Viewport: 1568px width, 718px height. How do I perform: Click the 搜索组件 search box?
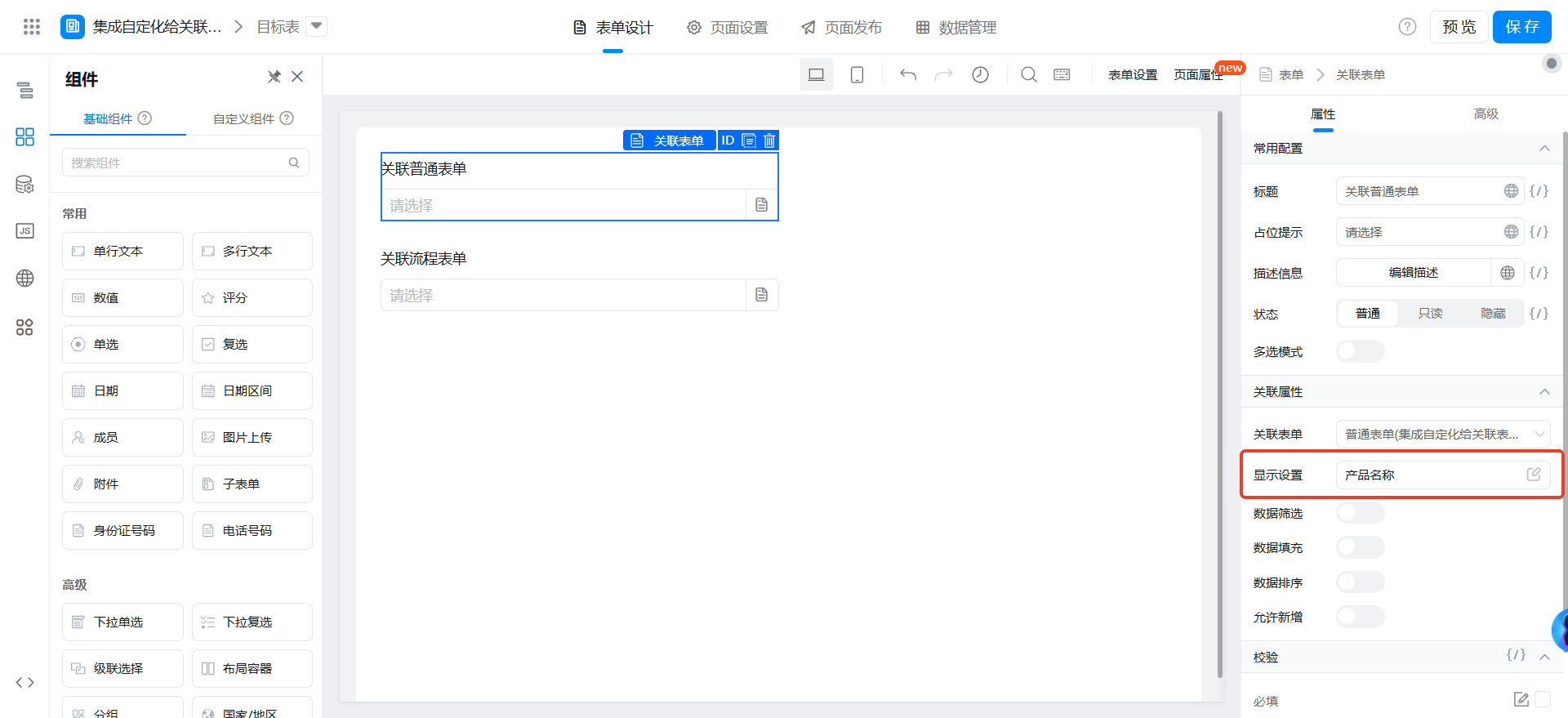[185, 163]
